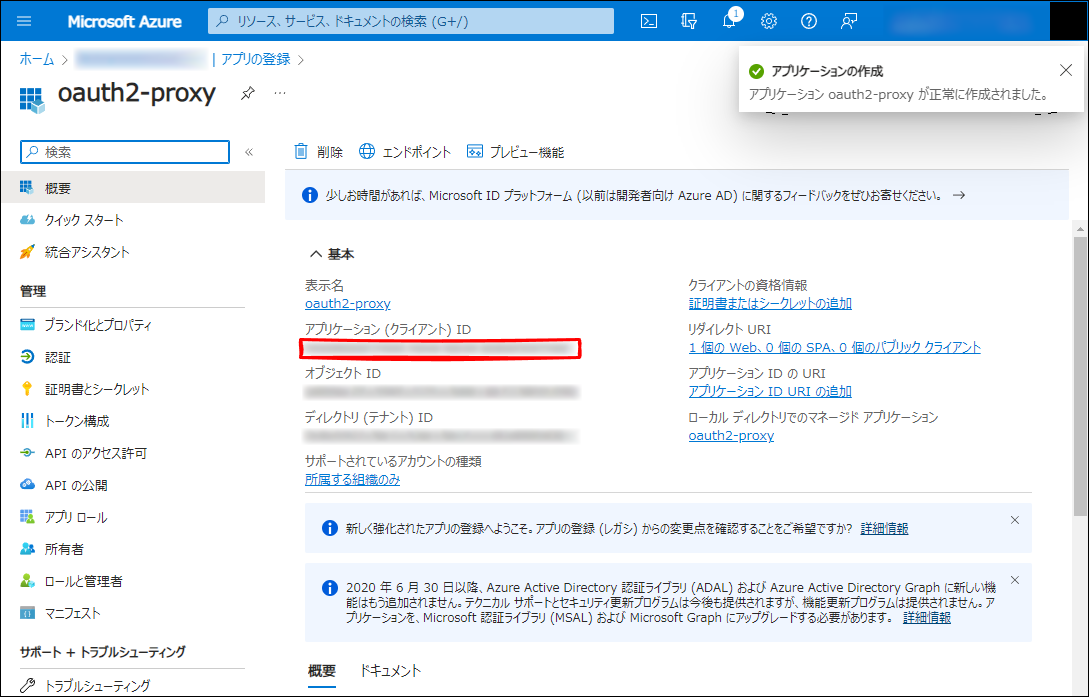This screenshot has height=697, width=1089.
Task: Open API のアクセス許可 menu item
Action: click(95, 453)
